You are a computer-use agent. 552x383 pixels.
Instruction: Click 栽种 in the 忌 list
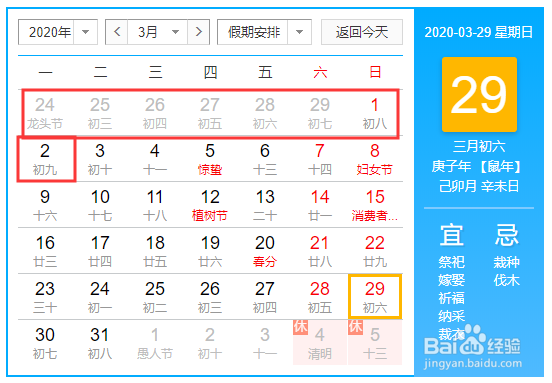(507, 262)
